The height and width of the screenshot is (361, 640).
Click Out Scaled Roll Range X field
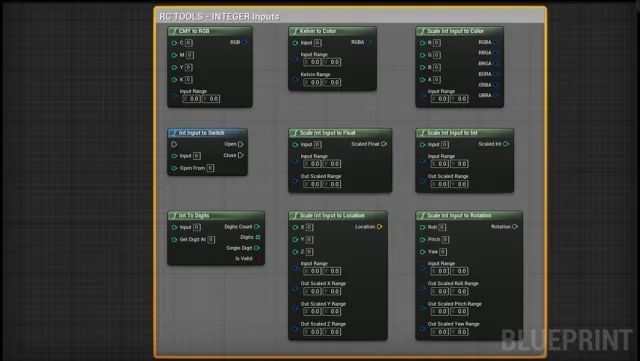440,292
